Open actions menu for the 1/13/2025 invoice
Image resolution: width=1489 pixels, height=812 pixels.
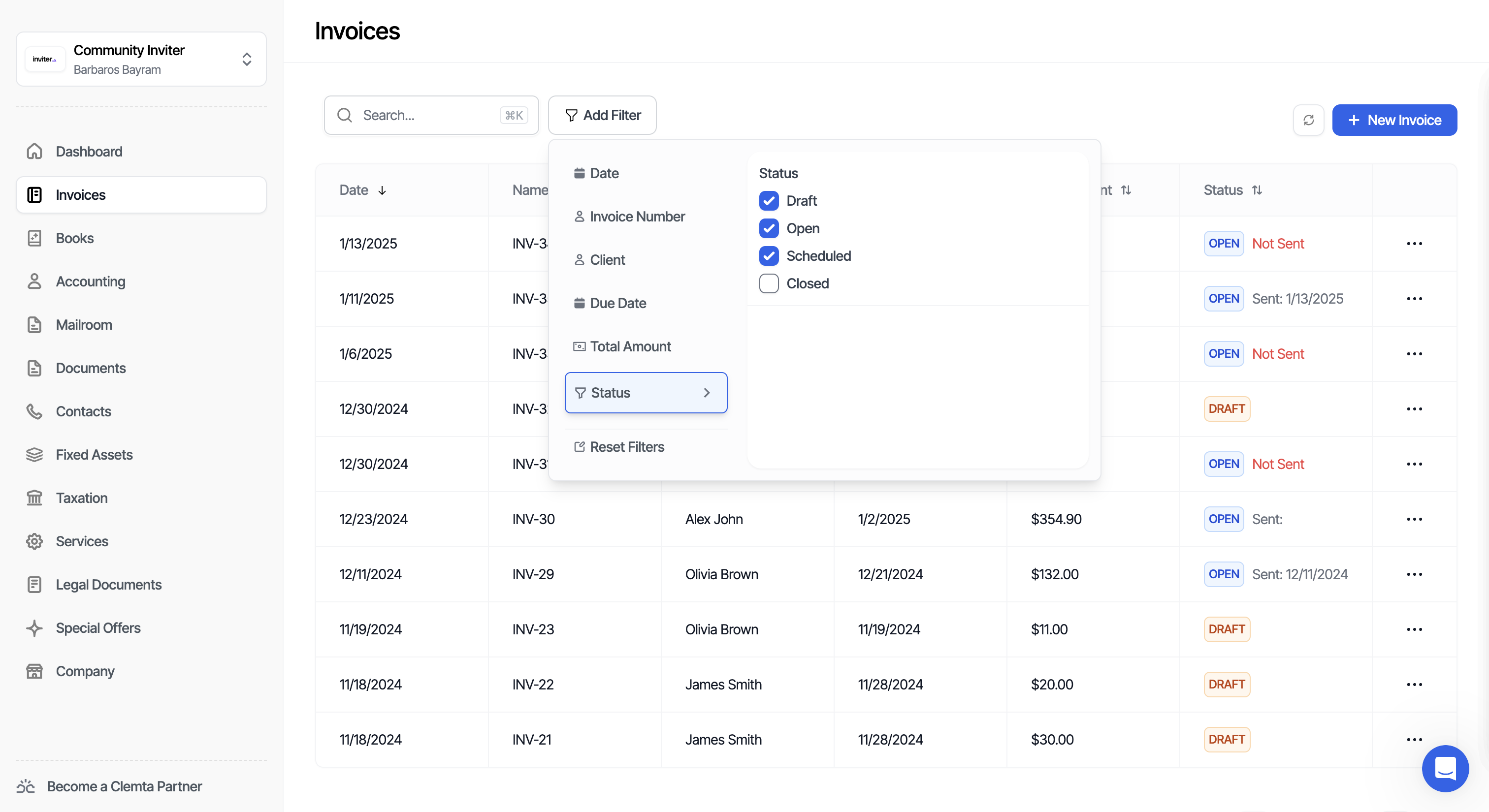click(x=1415, y=244)
